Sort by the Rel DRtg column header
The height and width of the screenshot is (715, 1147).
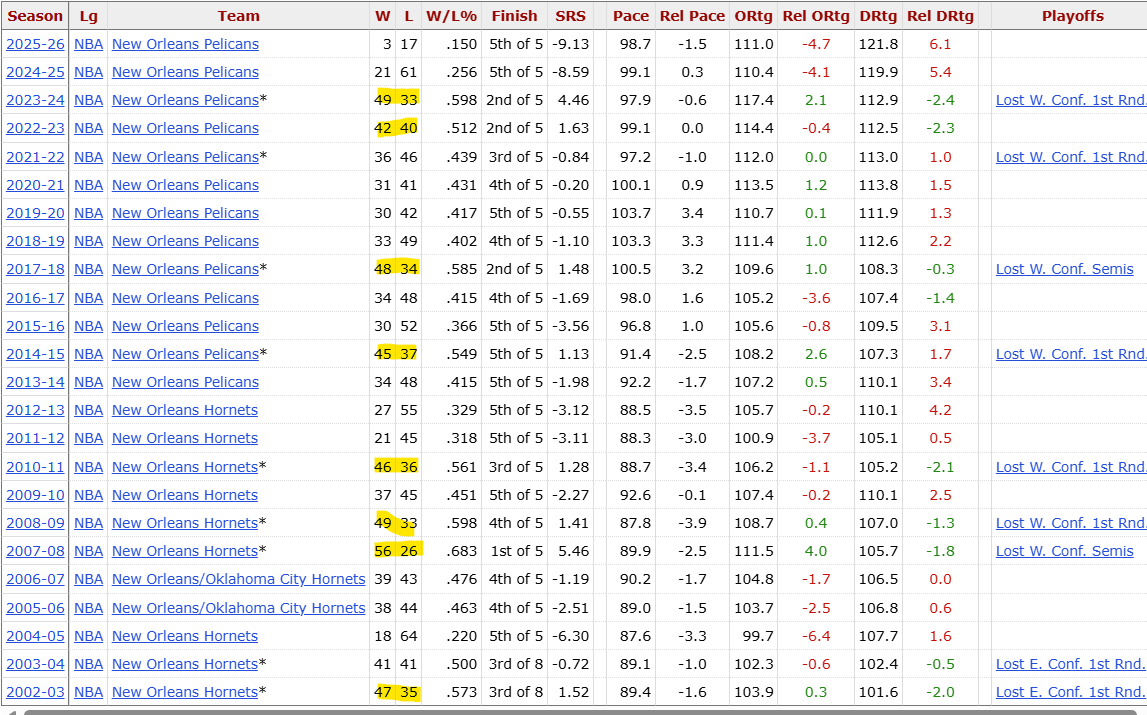(940, 16)
